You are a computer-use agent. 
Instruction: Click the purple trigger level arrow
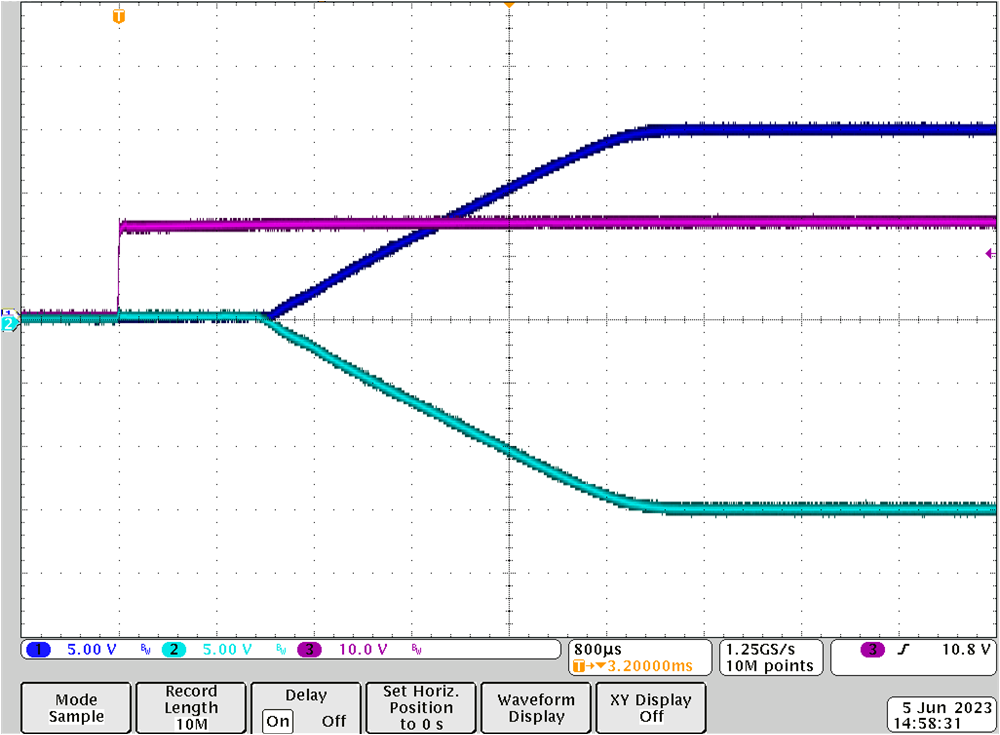[x=989, y=253]
